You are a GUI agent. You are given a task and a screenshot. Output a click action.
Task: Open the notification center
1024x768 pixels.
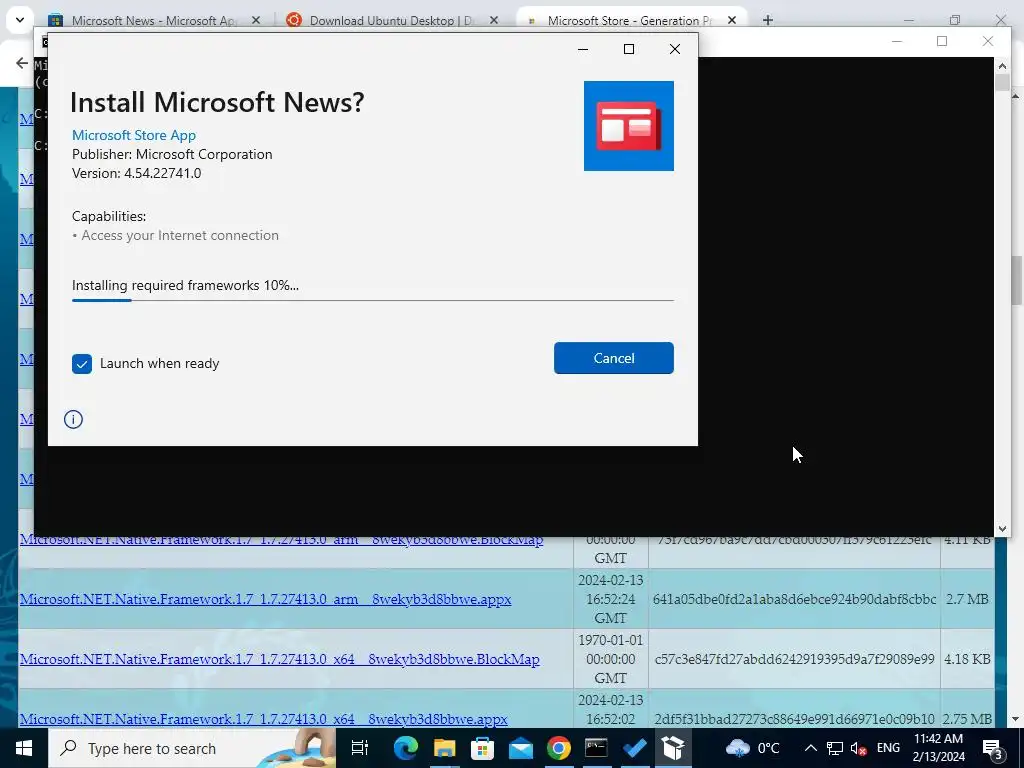pyautogui.click(x=993, y=748)
